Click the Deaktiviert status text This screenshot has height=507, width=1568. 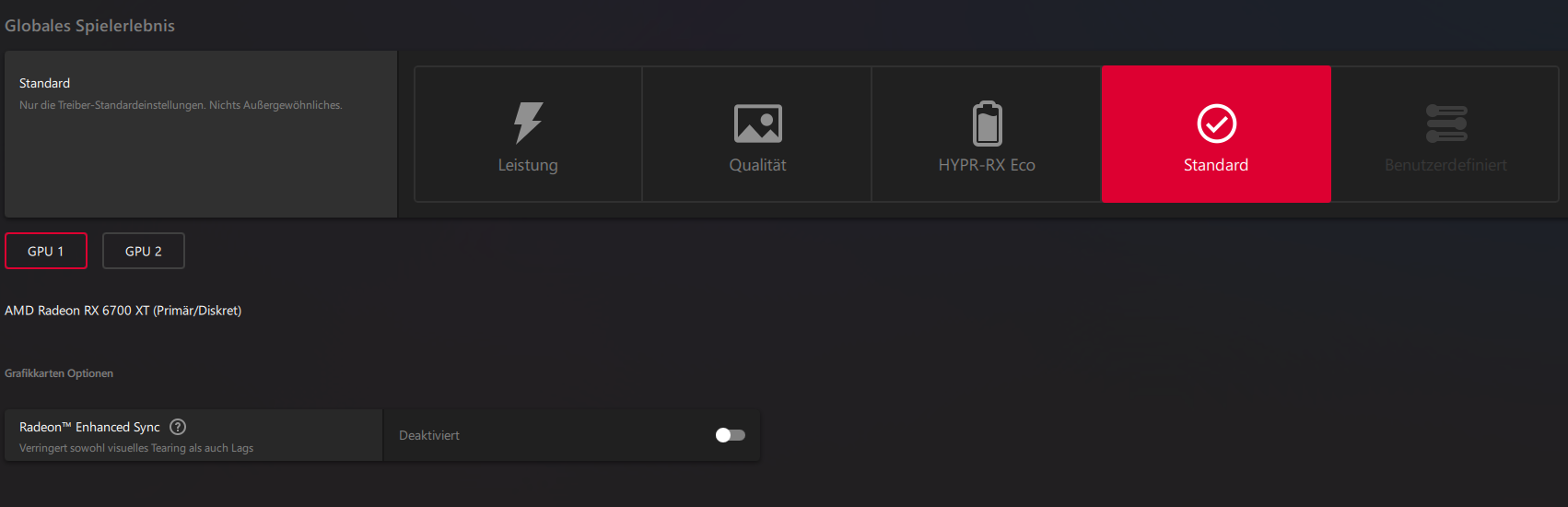point(429,435)
